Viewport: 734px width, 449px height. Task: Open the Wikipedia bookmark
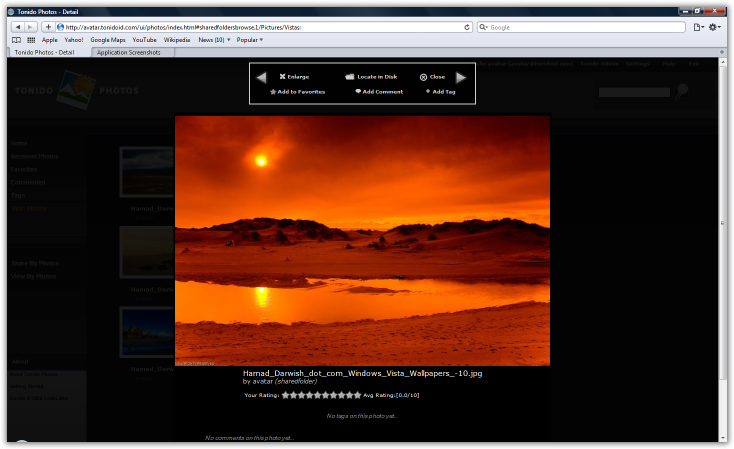(177, 40)
